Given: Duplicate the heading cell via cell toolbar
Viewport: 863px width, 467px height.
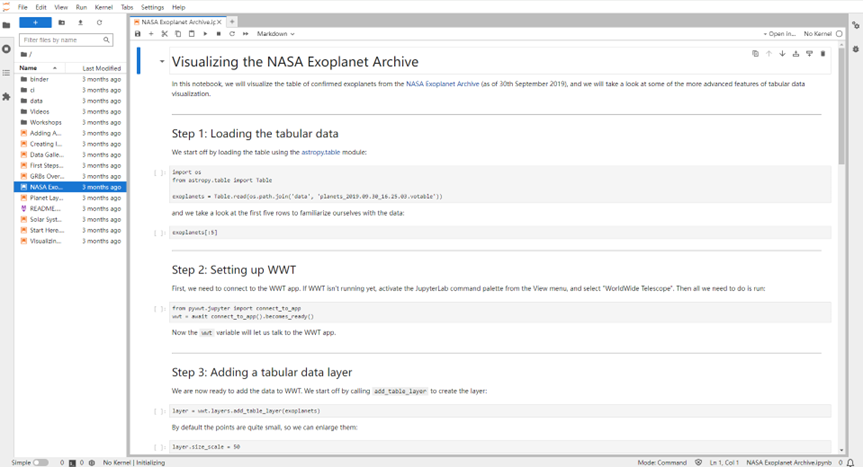Looking at the screenshot, I should [755, 54].
